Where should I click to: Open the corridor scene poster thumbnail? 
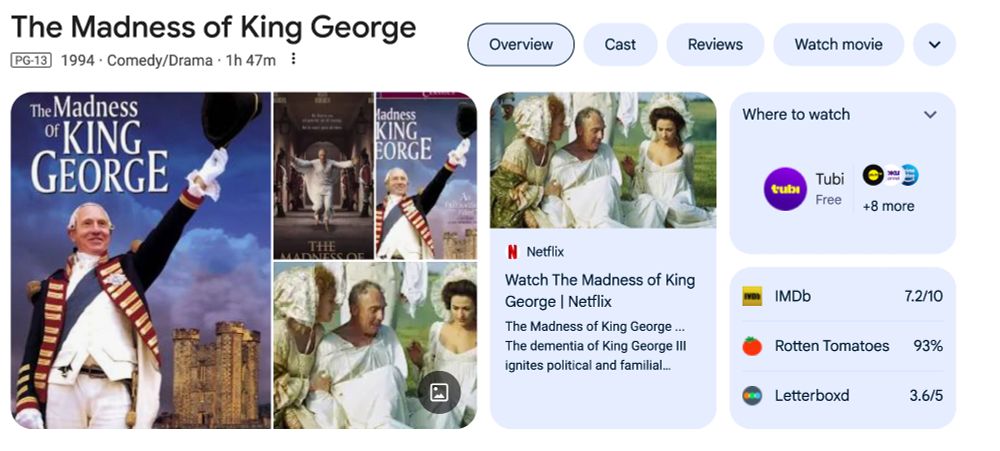[323, 175]
